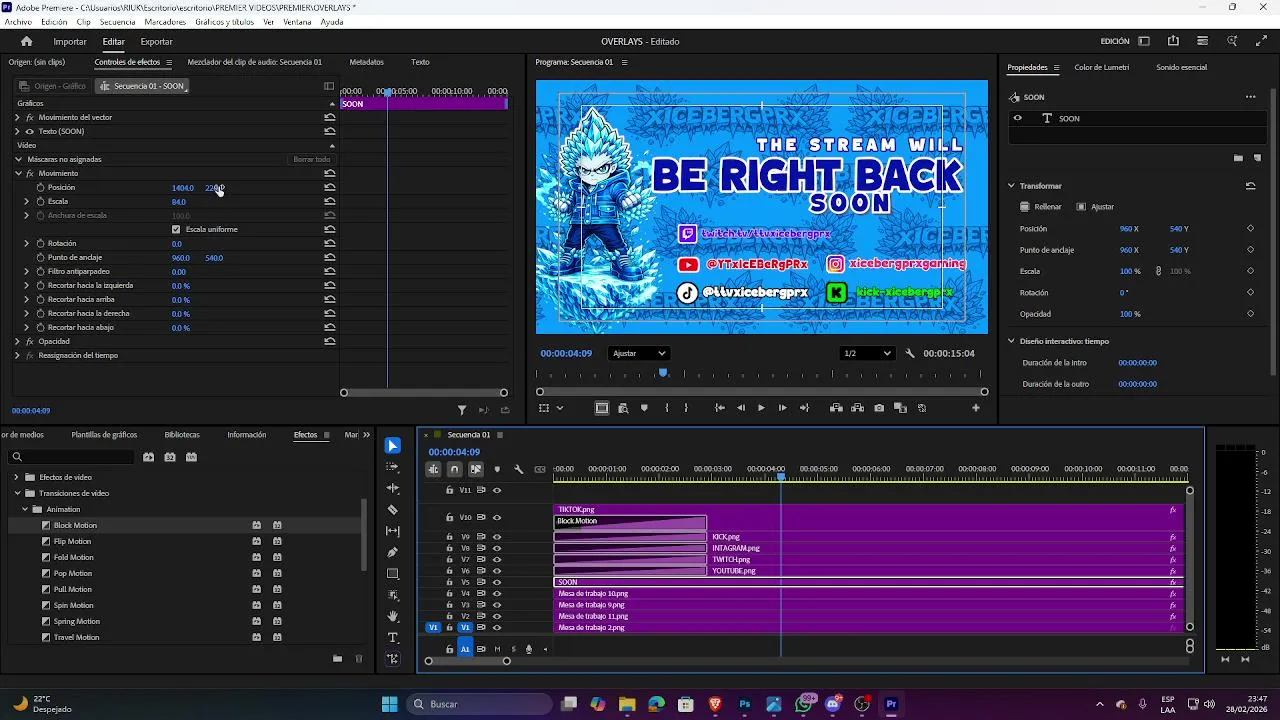Open the Marcadores menu
Screen dimensions: 1280x720
click(x=165, y=22)
